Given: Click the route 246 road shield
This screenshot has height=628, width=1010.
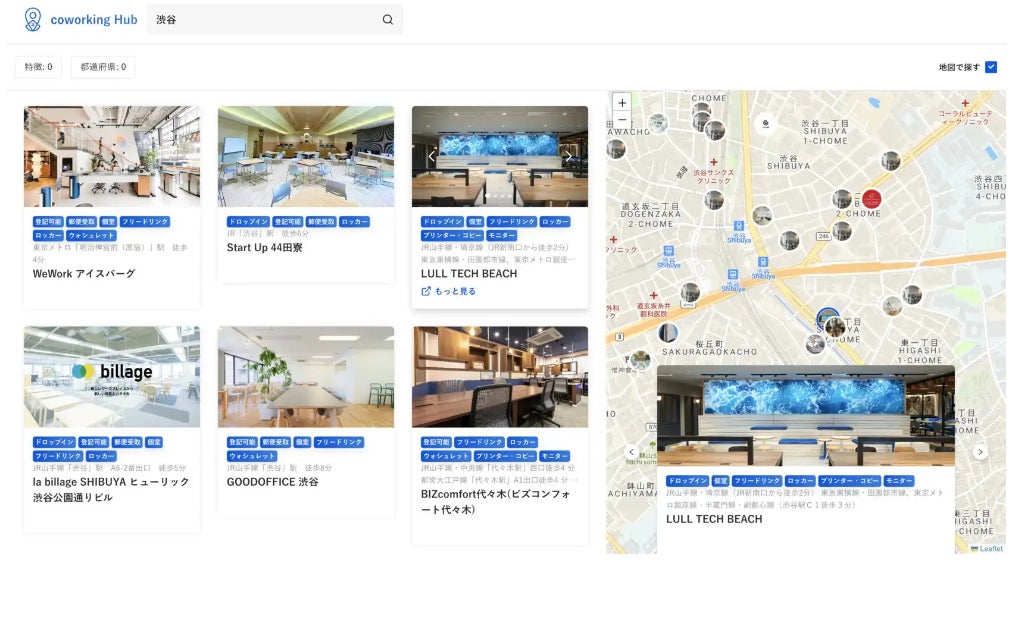Looking at the screenshot, I should 823,236.
